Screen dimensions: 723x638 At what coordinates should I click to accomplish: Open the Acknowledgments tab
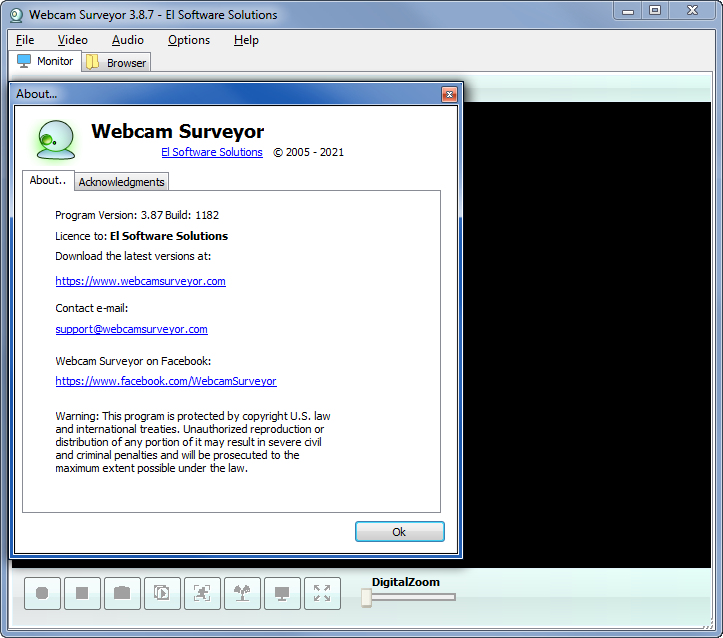121,182
